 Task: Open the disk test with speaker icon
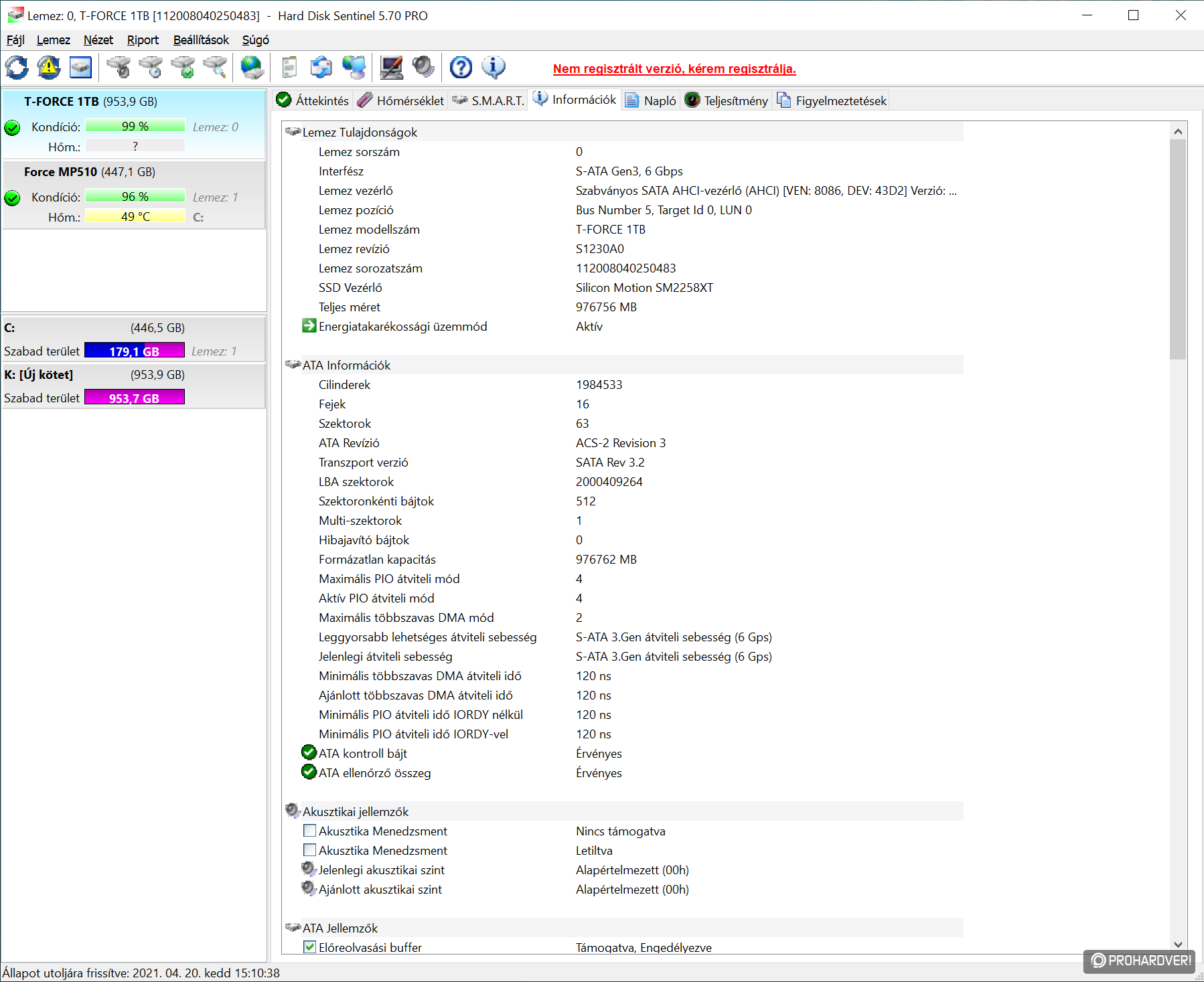[x=119, y=68]
